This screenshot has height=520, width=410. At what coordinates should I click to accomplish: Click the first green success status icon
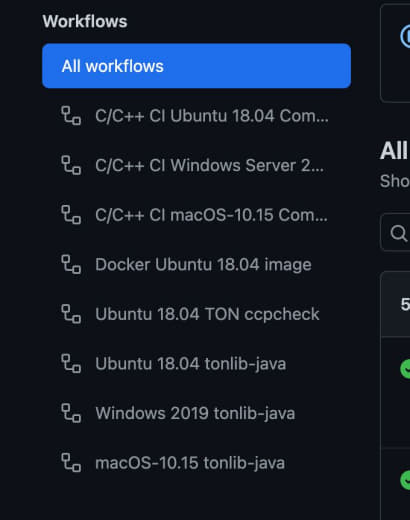pyautogui.click(x=405, y=369)
